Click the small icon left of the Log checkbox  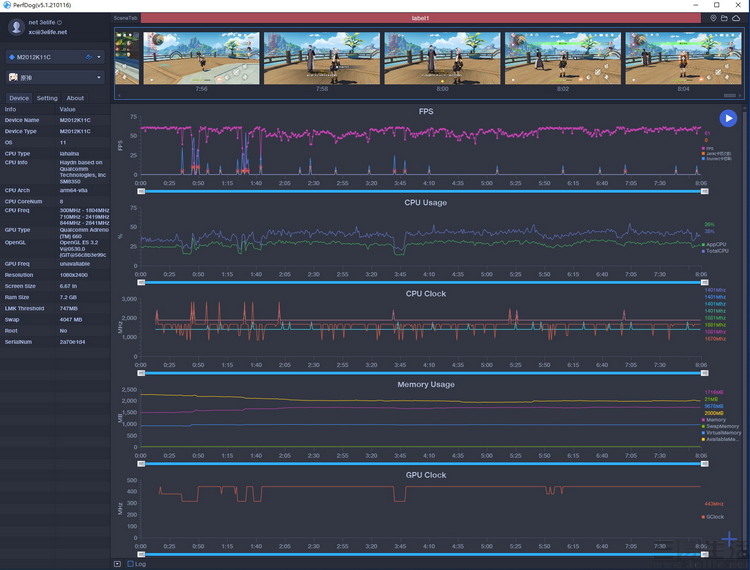[117, 564]
